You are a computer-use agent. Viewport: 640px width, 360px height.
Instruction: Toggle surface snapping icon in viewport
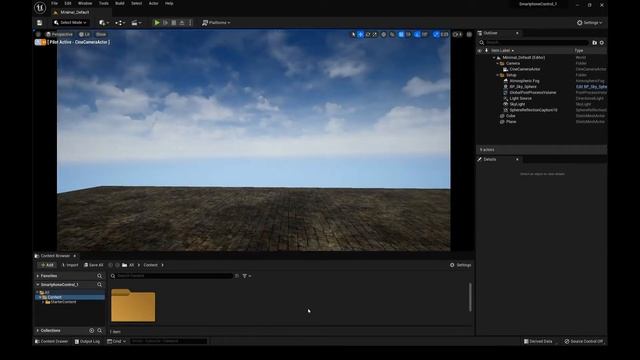[x=392, y=35]
